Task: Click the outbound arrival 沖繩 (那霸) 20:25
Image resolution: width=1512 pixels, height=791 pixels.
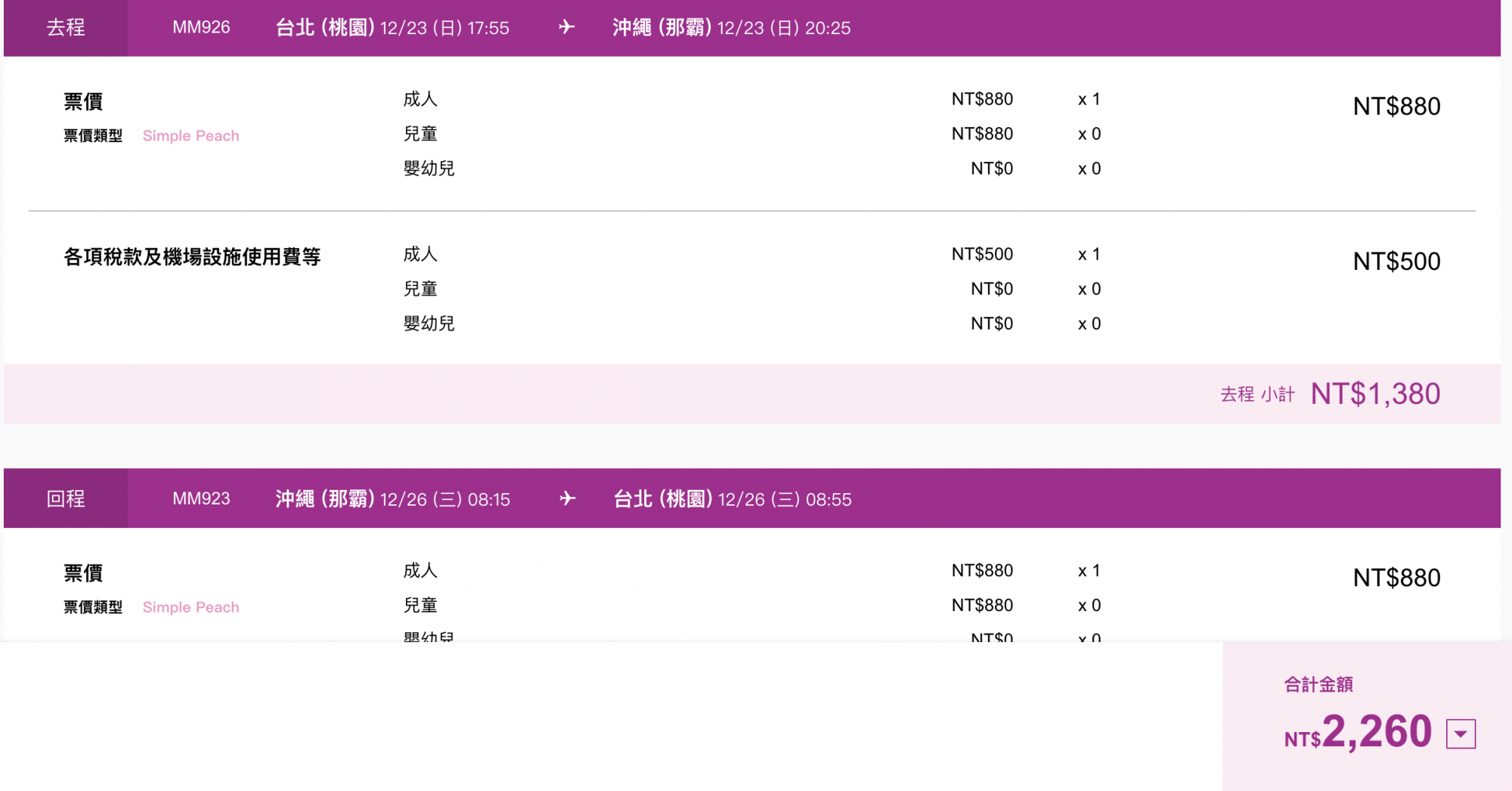Action: click(731, 28)
